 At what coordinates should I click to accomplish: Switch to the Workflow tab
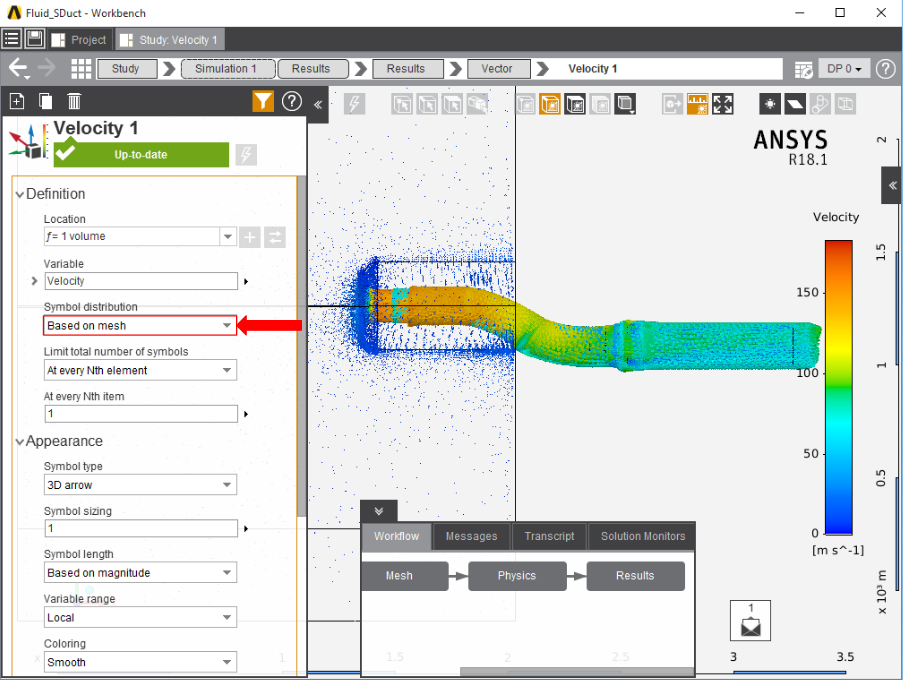396,536
